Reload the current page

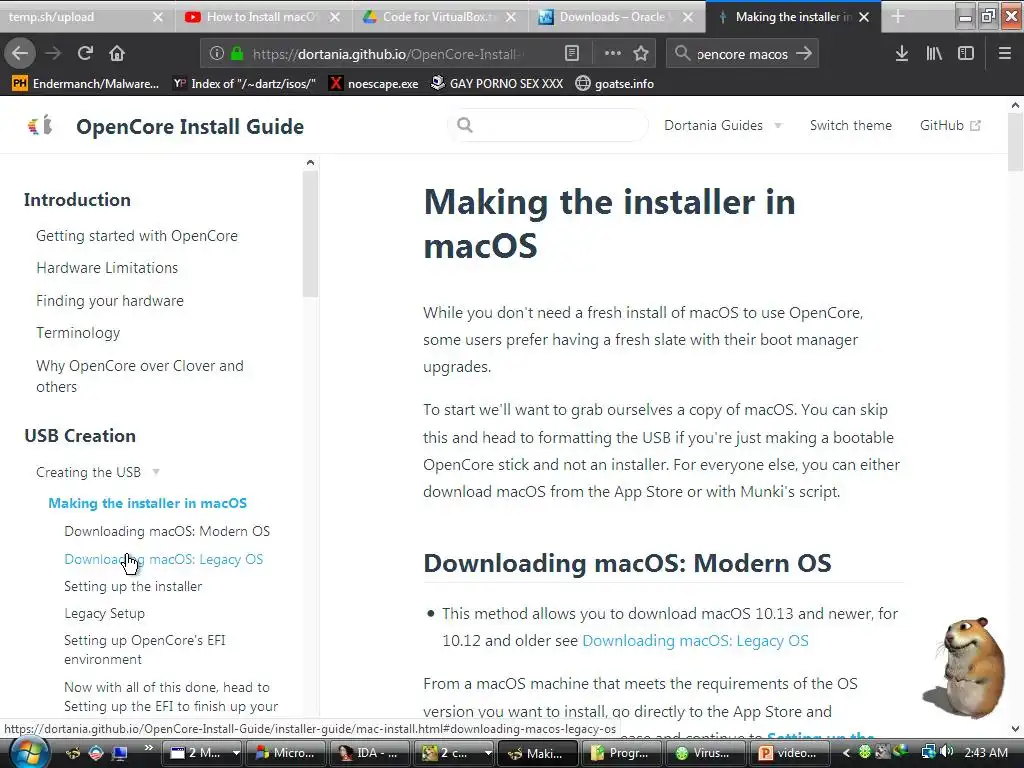point(85,53)
